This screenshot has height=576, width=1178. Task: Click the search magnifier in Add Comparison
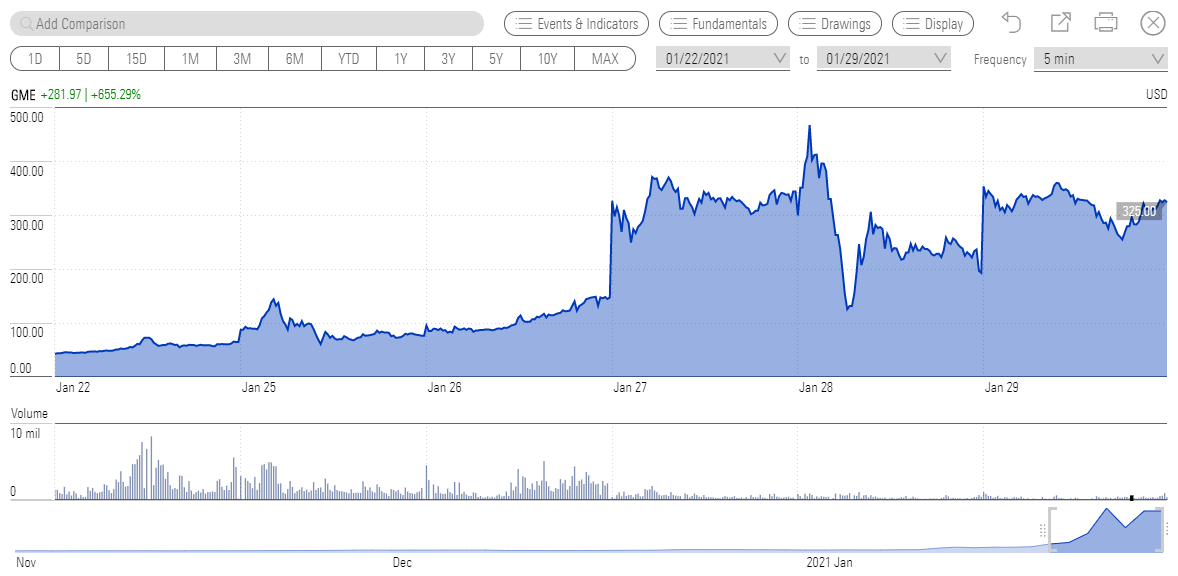(x=26, y=23)
